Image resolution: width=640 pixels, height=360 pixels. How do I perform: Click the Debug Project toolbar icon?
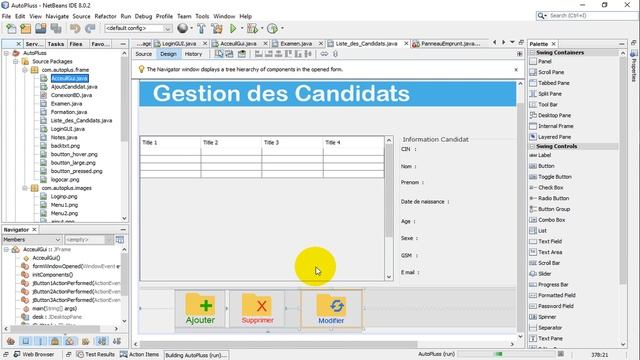[252, 28]
